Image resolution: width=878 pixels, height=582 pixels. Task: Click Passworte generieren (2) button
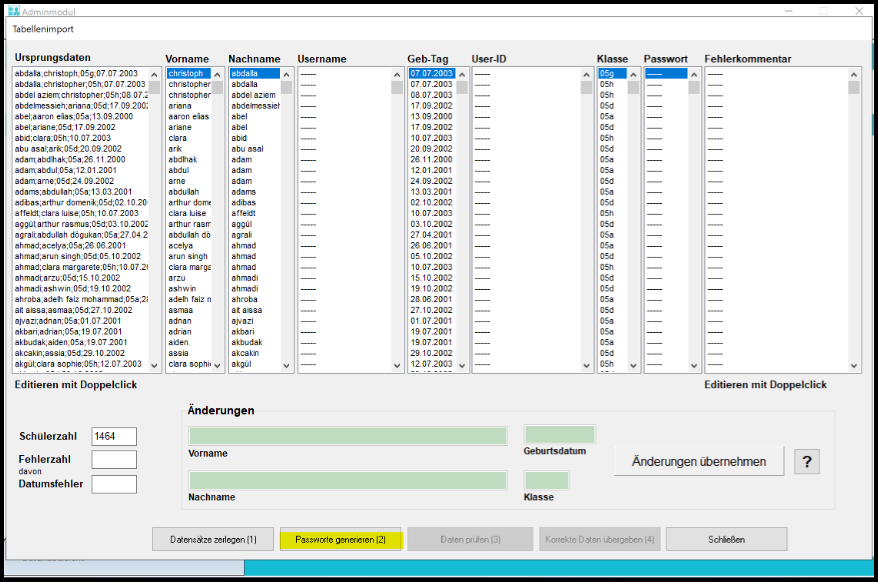(340, 539)
